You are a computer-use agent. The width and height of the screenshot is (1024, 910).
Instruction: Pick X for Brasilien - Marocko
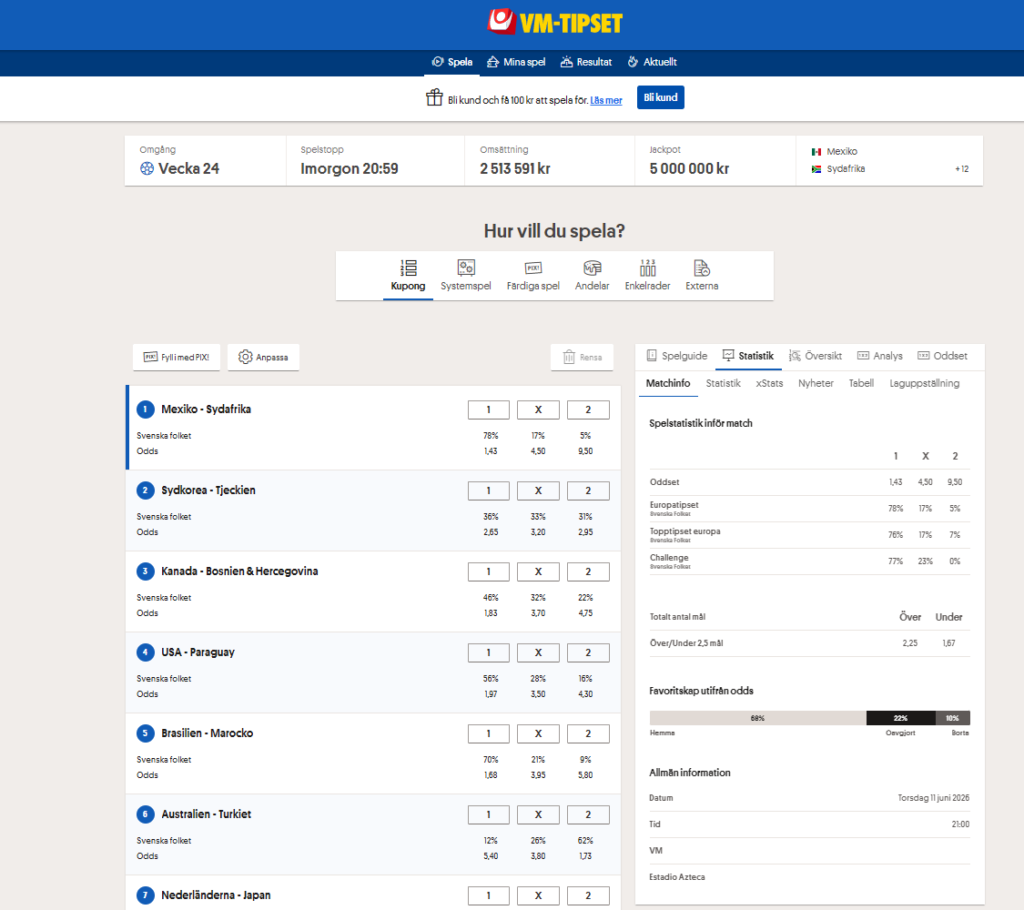click(x=538, y=734)
